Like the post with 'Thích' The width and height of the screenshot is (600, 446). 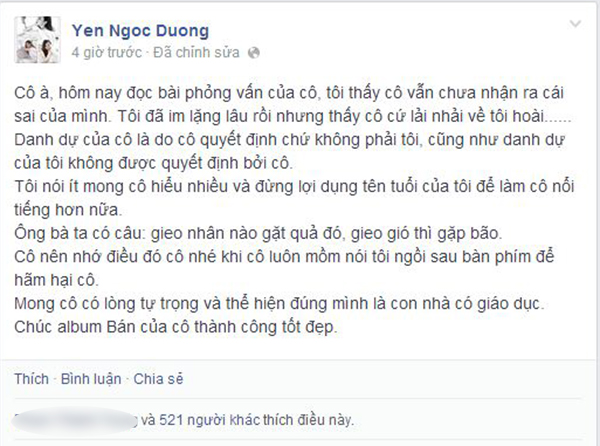coord(31,379)
